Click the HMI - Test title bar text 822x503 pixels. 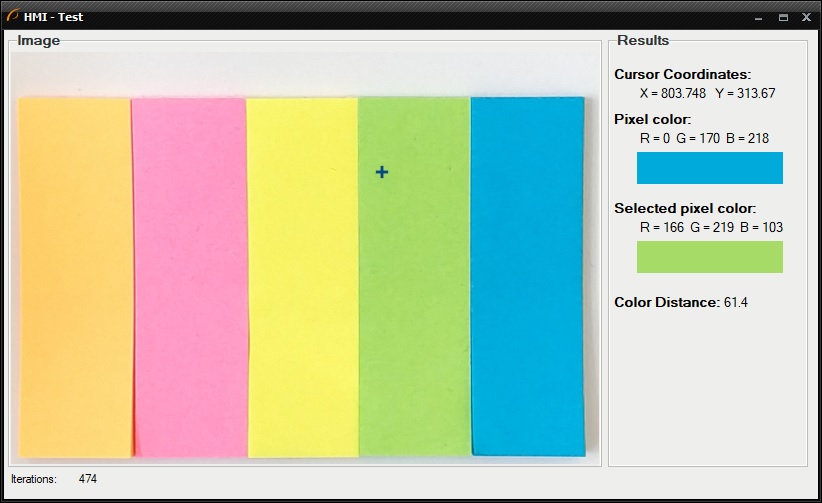point(53,17)
